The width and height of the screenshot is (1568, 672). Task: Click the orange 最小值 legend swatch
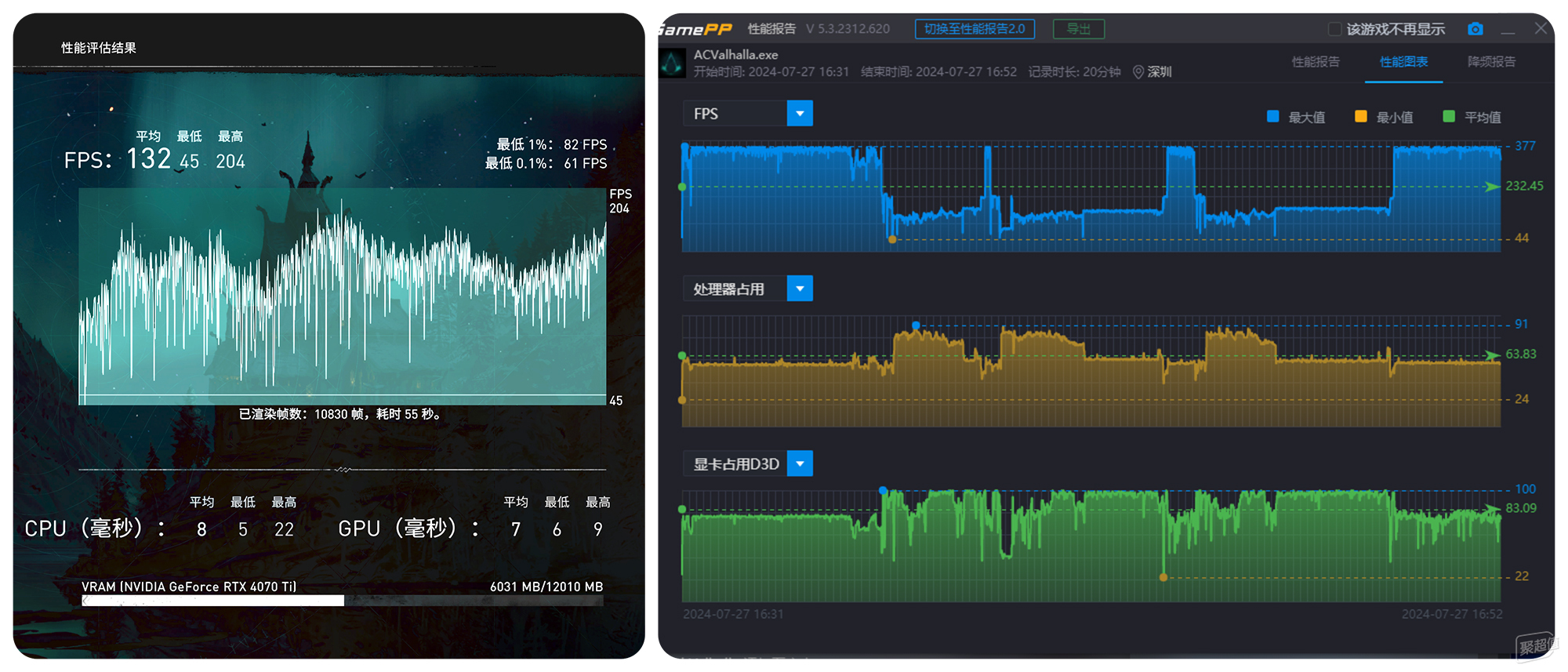point(1361,116)
